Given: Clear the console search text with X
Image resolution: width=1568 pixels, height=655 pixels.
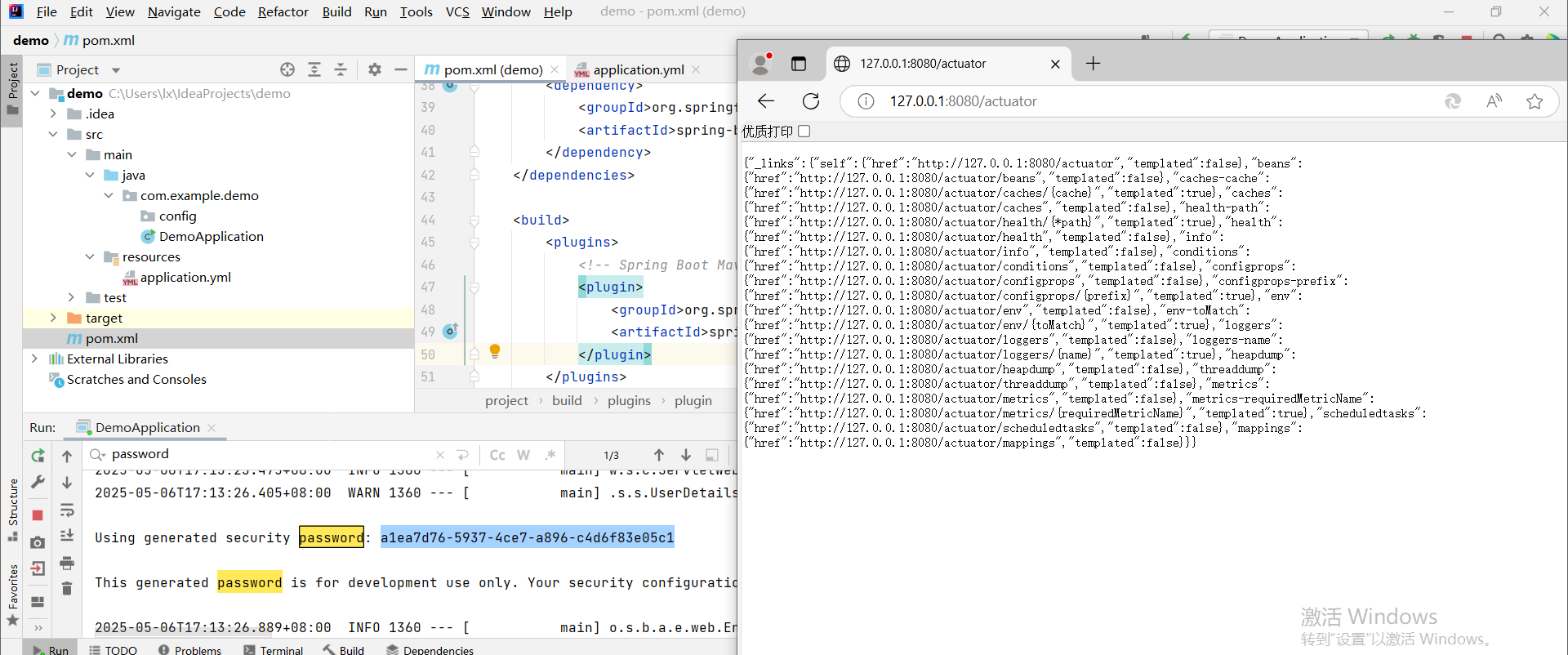Looking at the screenshot, I should tap(440, 455).
